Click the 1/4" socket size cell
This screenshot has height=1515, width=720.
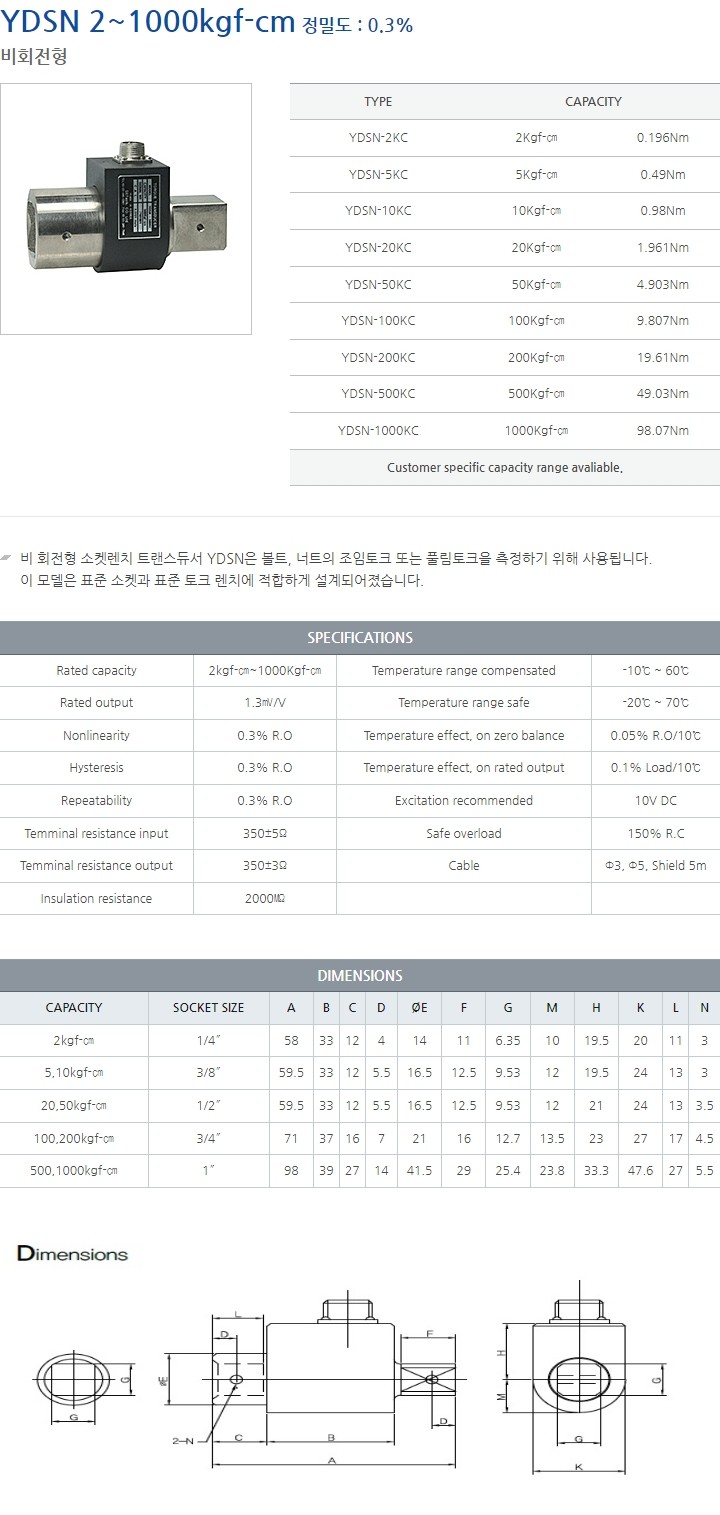208,1040
